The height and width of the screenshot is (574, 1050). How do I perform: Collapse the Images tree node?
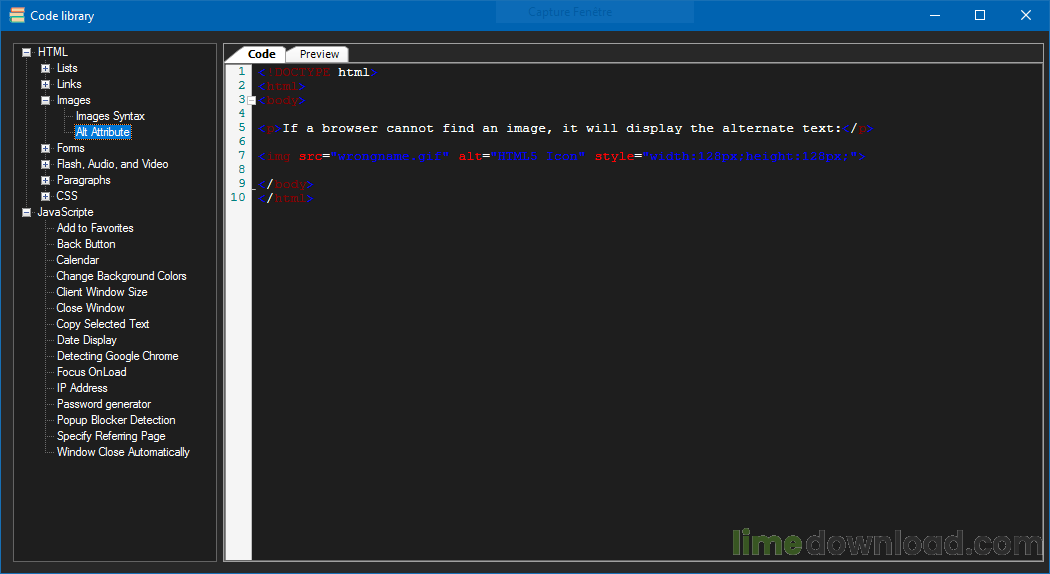click(x=46, y=100)
